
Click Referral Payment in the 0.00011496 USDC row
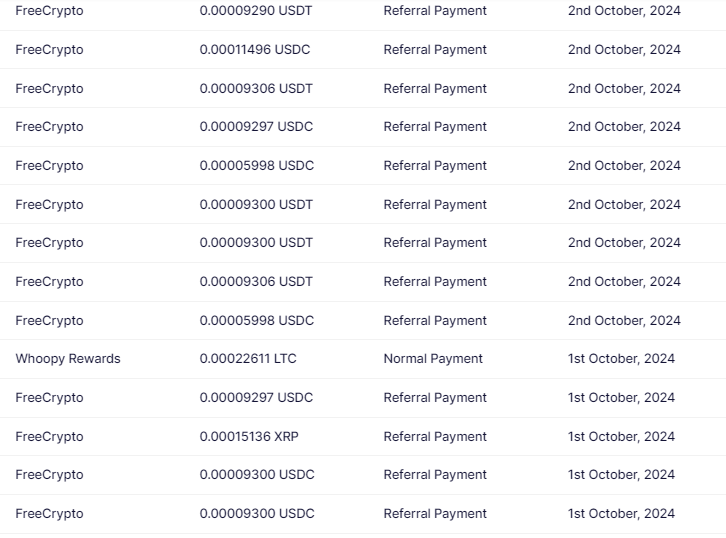click(x=435, y=50)
